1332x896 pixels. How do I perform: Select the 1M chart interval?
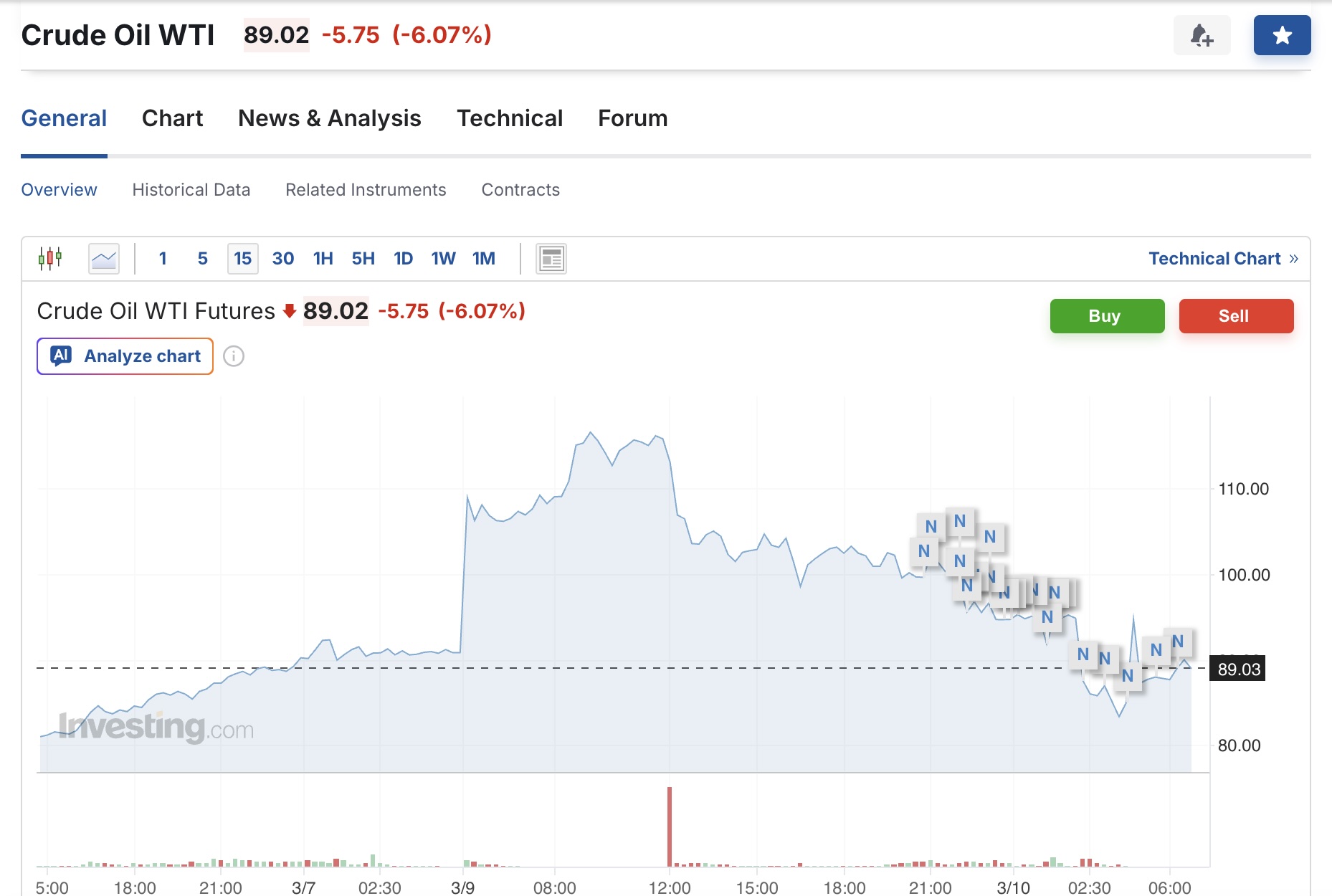coord(484,258)
